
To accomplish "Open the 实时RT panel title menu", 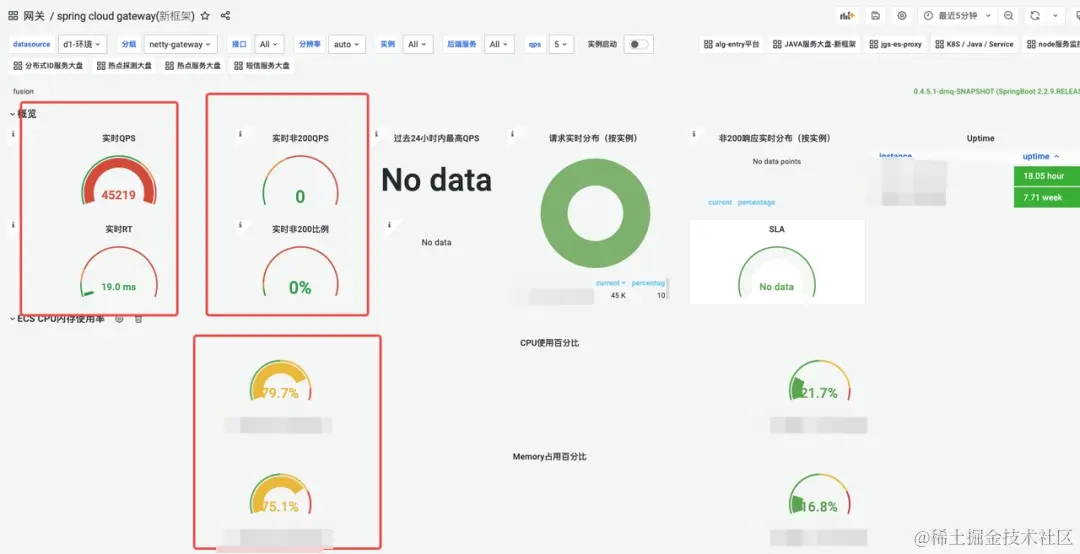I will click(118, 229).
